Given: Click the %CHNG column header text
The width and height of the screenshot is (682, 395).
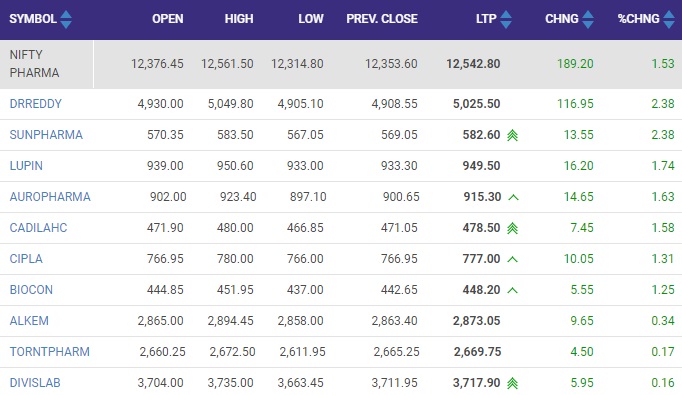Looking at the screenshot, I should tap(639, 19).
